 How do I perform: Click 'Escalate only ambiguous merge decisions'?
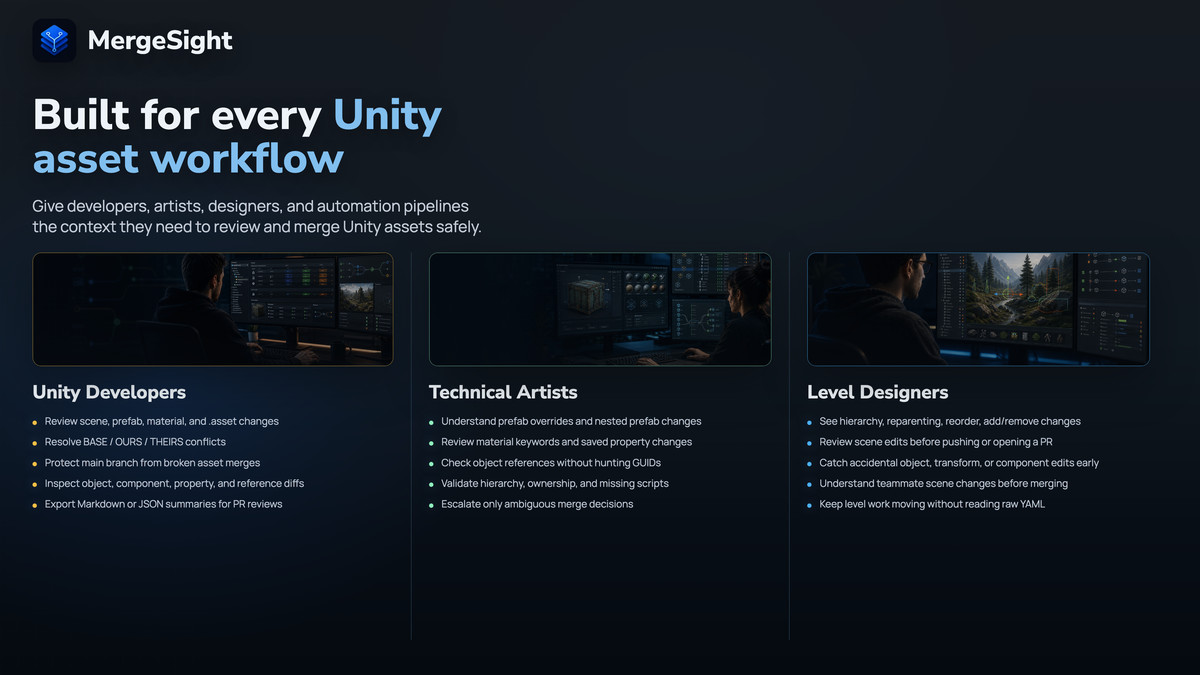(x=537, y=504)
